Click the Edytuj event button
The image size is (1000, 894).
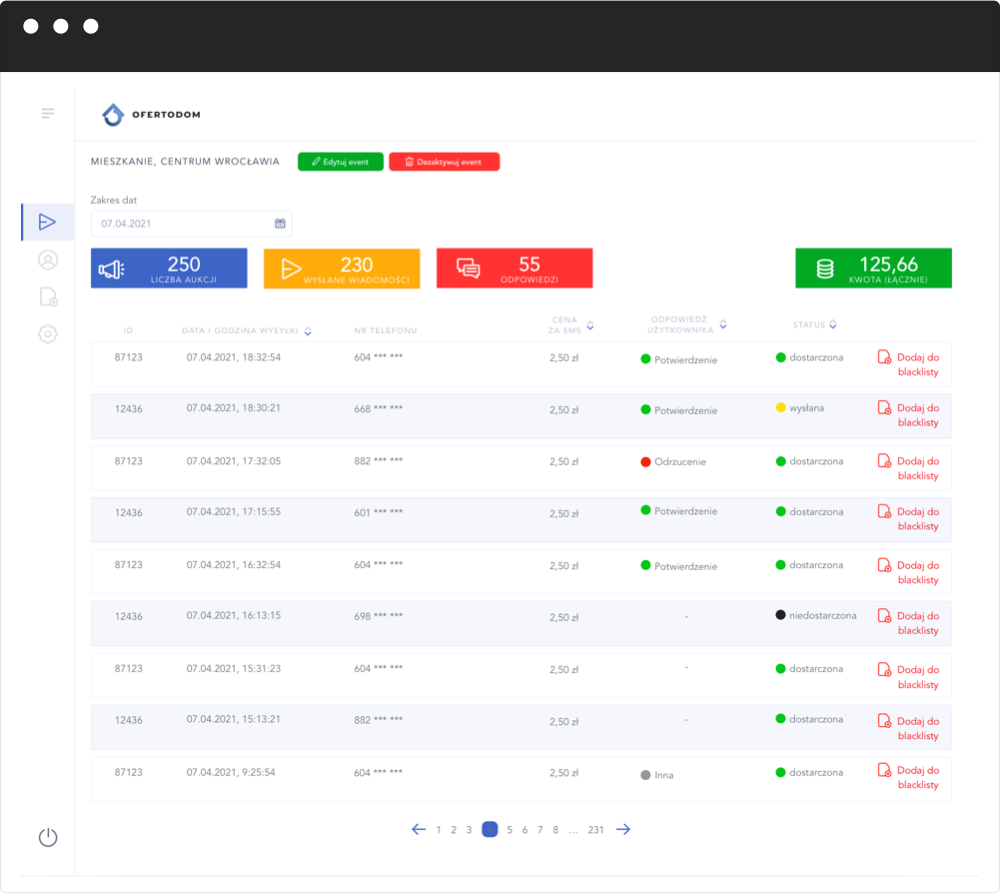pos(340,162)
